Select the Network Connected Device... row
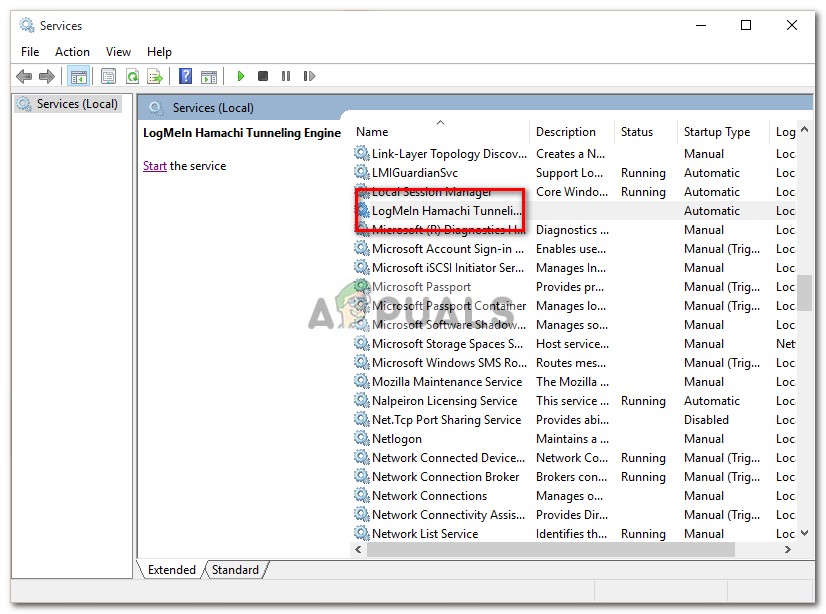Viewport: 826px width, 614px height. [574, 458]
